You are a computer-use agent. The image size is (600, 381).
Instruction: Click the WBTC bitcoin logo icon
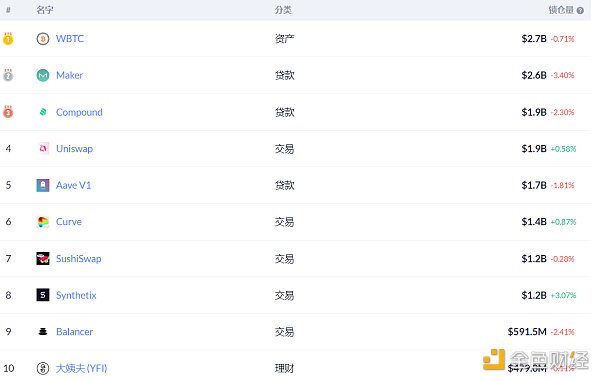pyautogui.click(x=43, y=39)
